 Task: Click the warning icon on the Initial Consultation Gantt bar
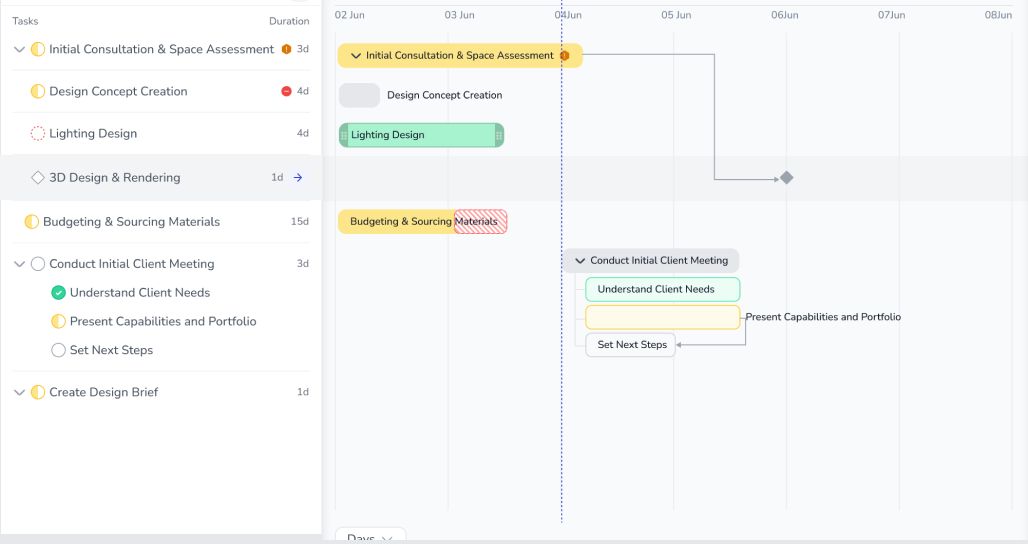coord(564,56)
